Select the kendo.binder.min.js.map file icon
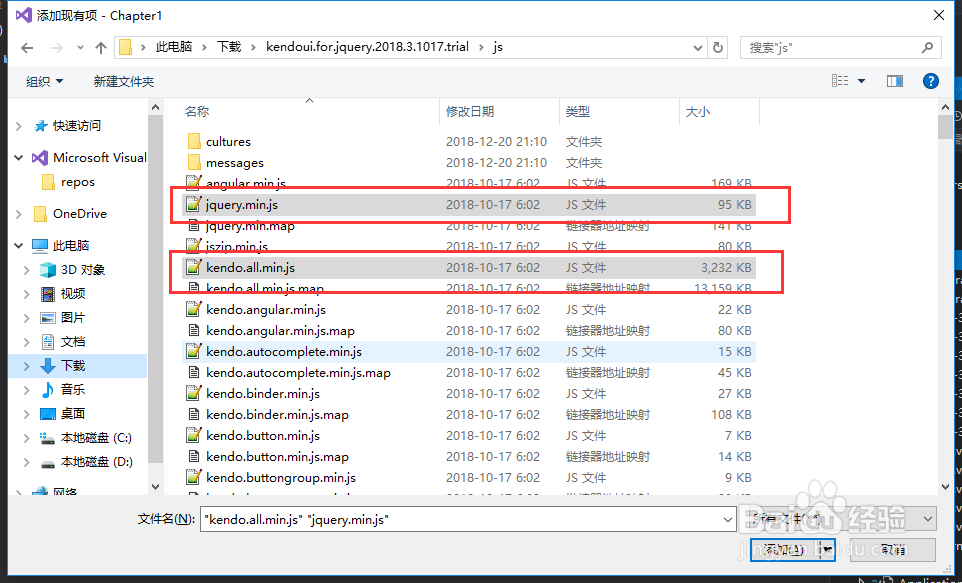The width and height of the screenshot is (962, 583). point(194,415)
